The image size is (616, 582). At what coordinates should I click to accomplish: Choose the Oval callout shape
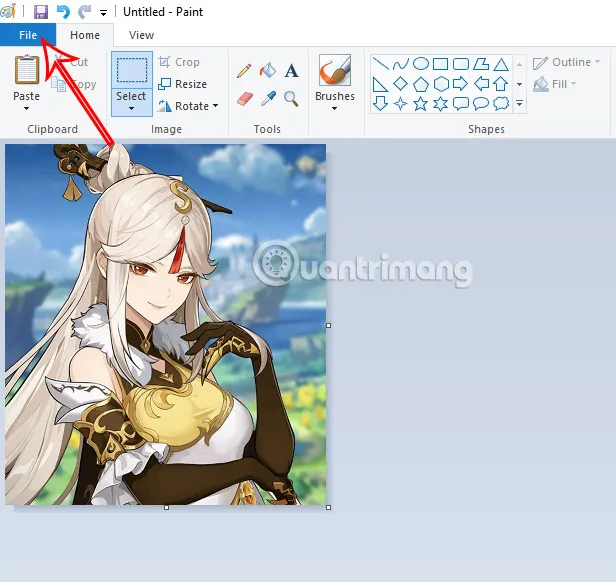point(481,104)
